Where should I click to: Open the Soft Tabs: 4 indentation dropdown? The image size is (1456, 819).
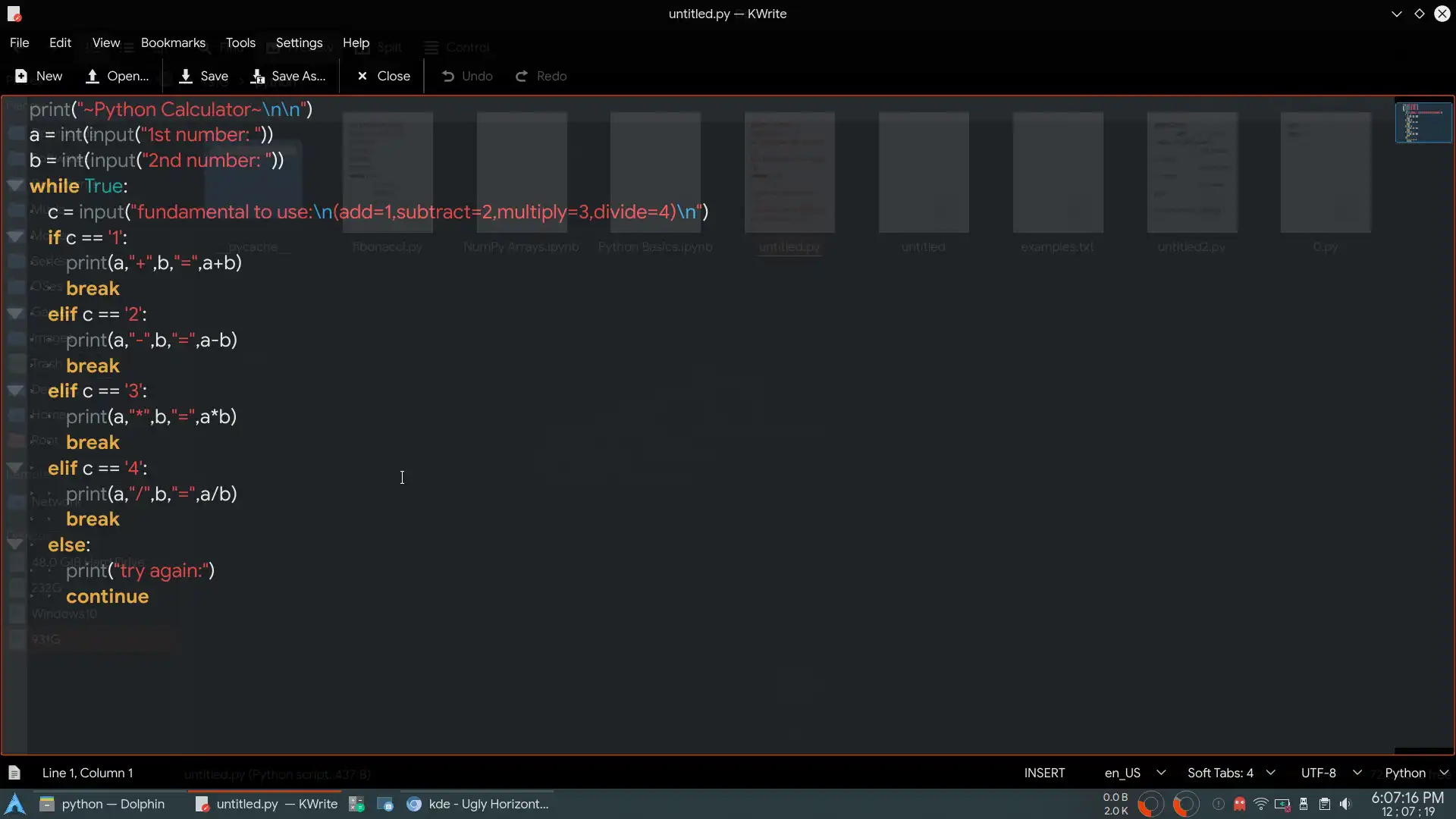[1230, 773]
